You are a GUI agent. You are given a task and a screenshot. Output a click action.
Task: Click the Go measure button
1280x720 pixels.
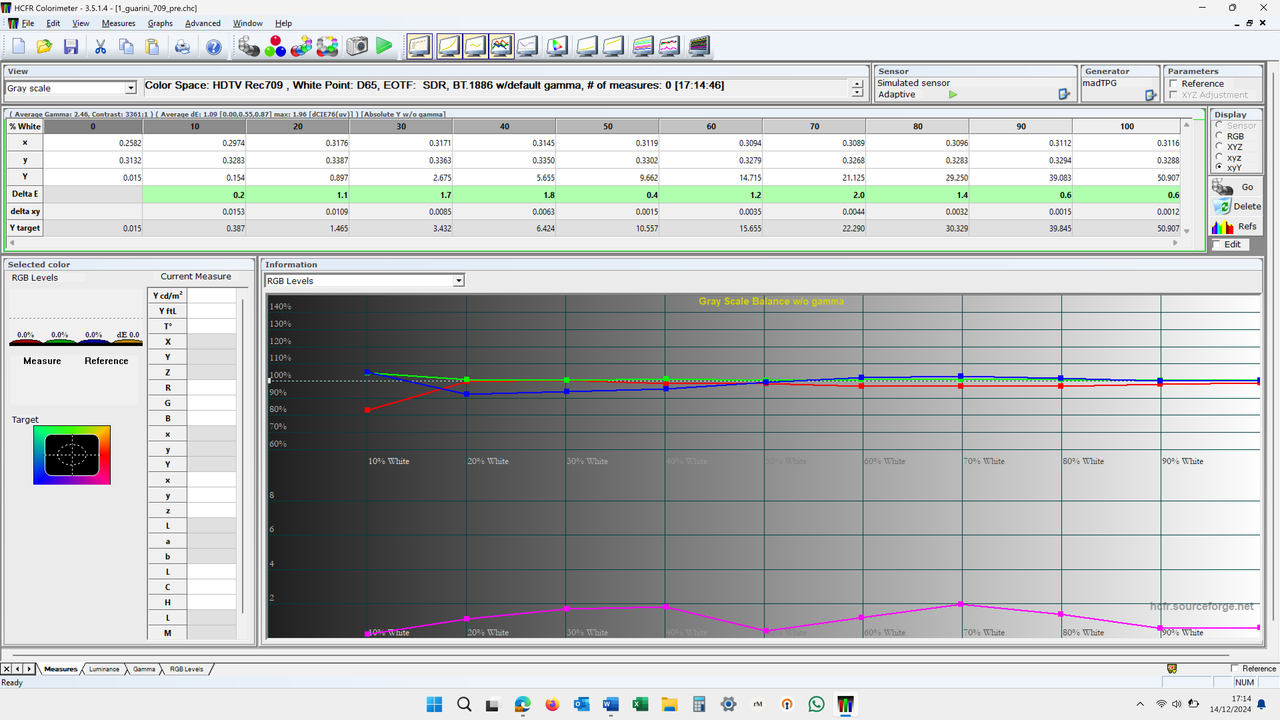(1236, 187)
